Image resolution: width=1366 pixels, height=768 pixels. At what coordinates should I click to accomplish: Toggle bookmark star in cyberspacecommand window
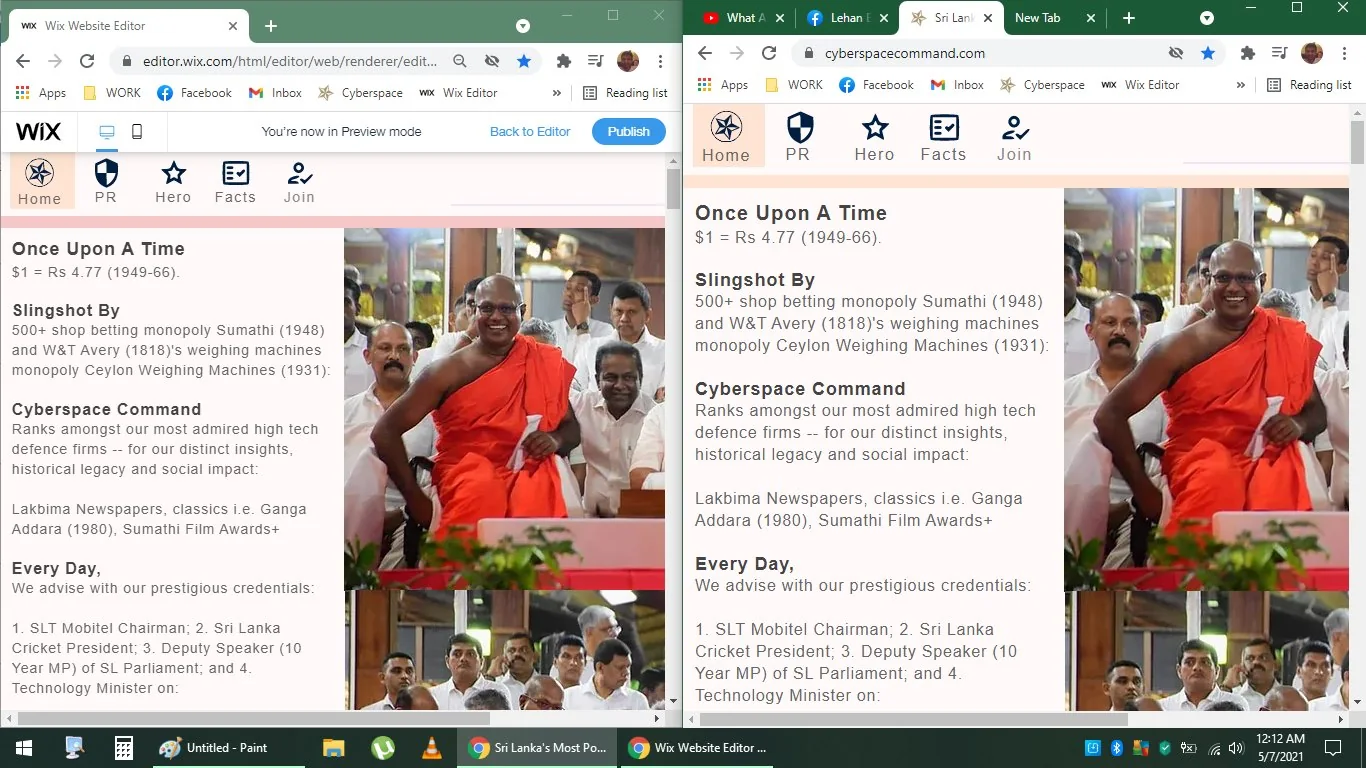tap(1208, 53)
